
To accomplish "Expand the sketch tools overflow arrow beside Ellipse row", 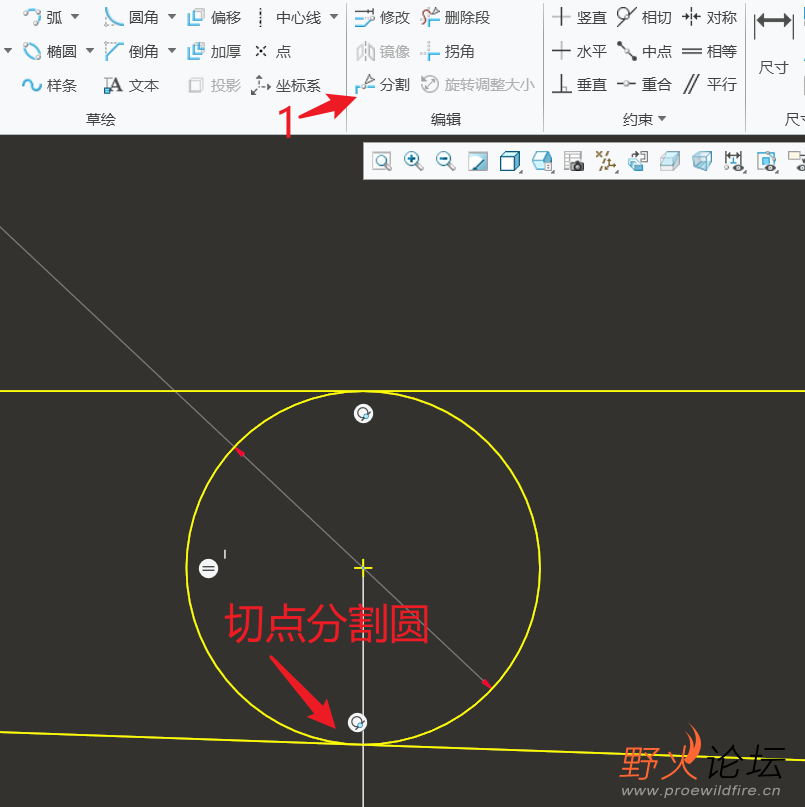I will (8, 51).
